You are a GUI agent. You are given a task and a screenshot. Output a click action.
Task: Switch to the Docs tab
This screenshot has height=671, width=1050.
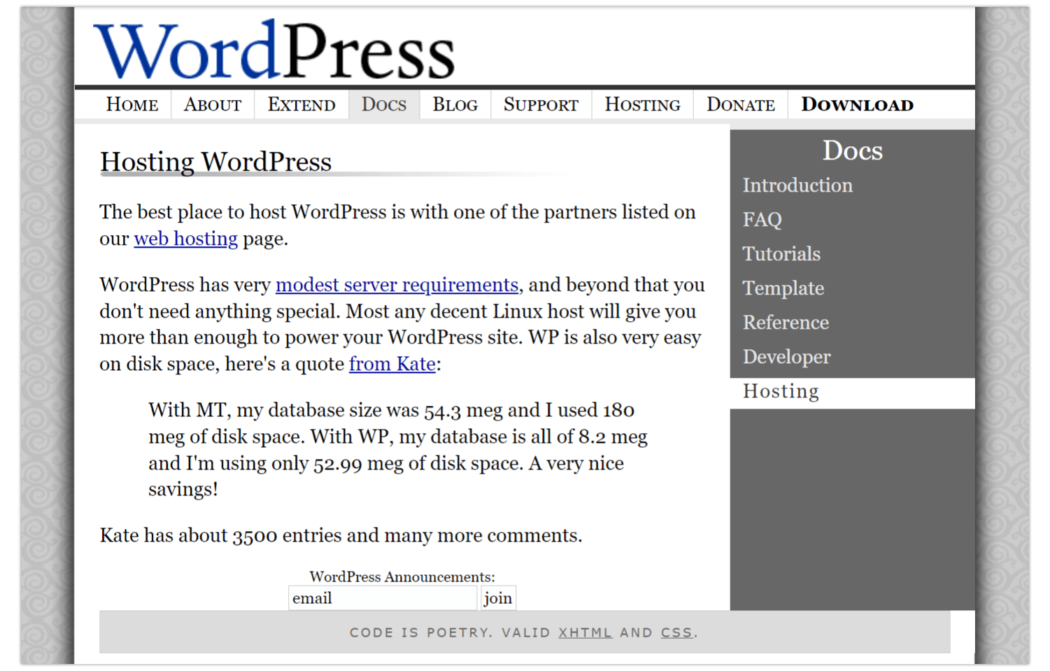coord(383,104)
